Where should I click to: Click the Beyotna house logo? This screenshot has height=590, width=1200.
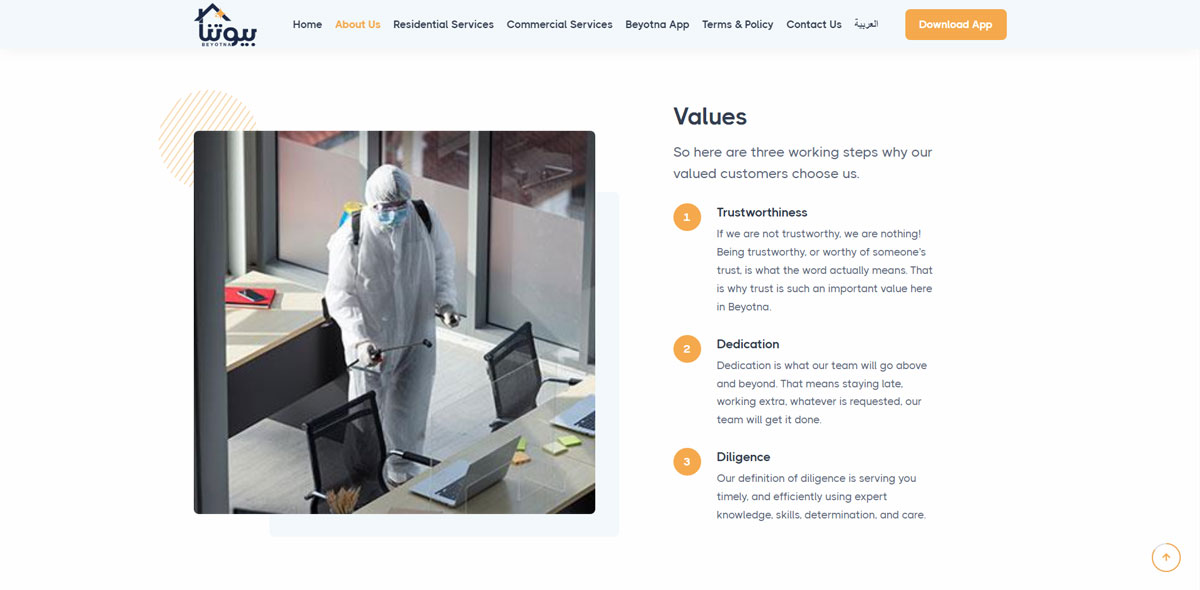pos(225,25)
